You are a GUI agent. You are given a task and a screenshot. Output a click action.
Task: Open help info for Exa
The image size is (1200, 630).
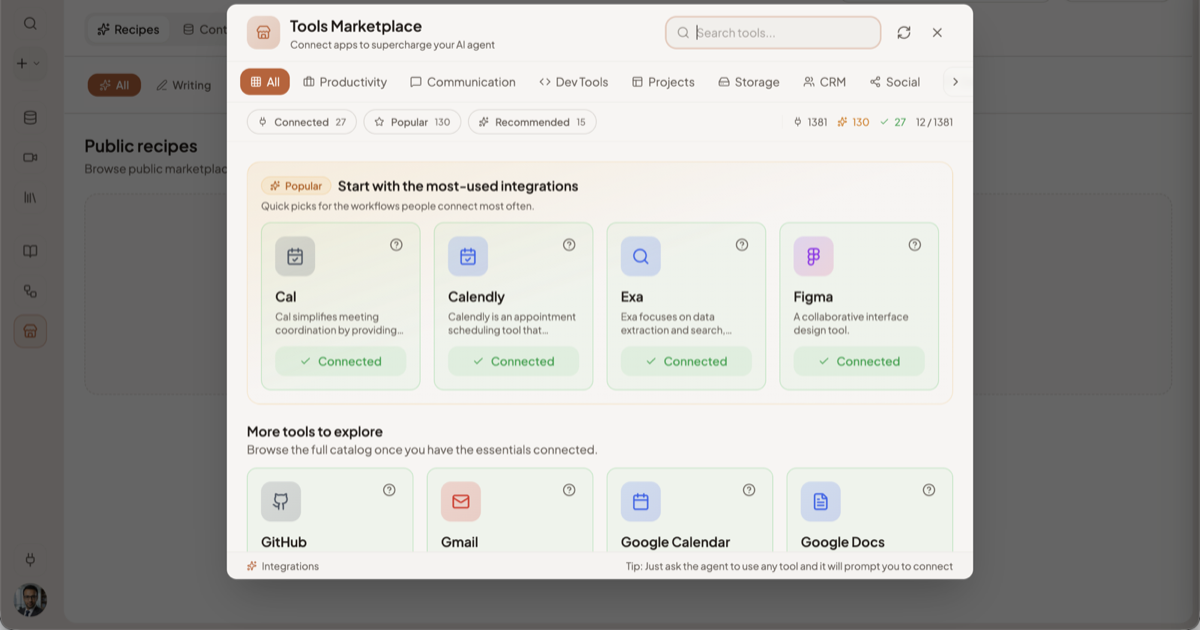742,245
